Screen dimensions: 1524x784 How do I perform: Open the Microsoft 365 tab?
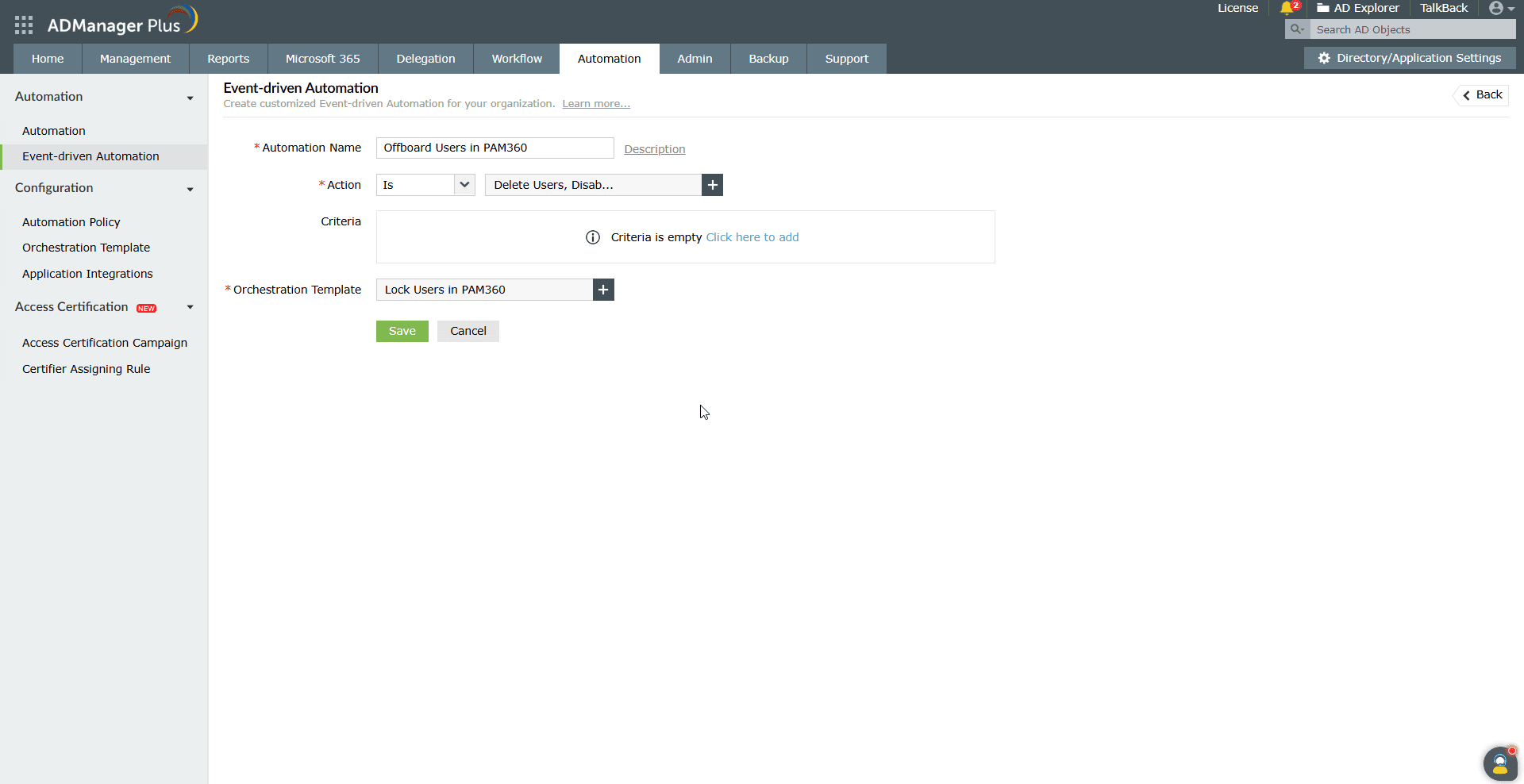tap(323, 59)
